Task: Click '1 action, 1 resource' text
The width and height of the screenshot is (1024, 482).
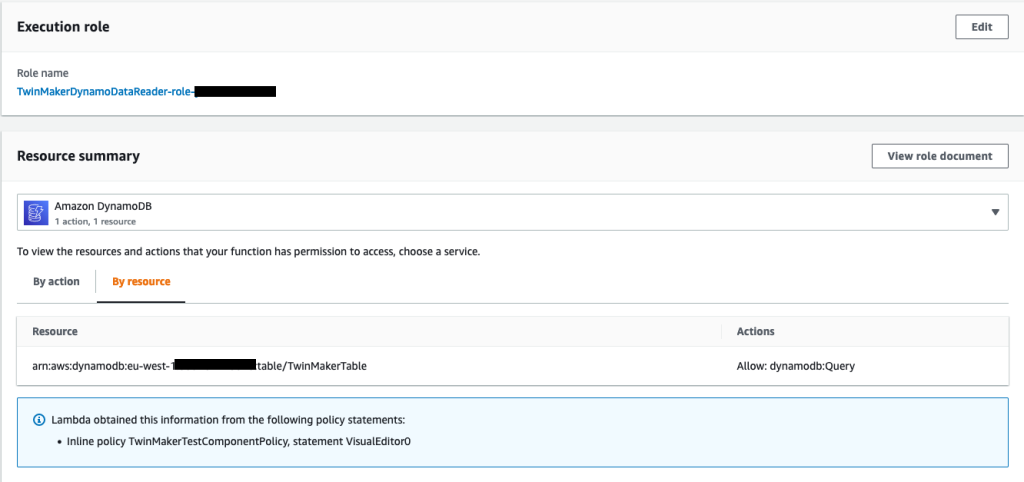Action: click(95, 221)
